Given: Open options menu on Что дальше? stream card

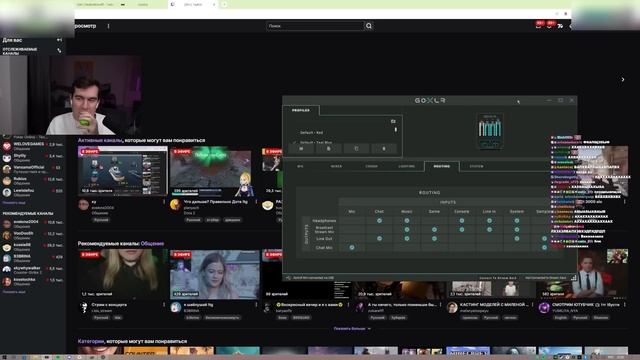Looking at the screenshot, I should (x=256, y=202).
